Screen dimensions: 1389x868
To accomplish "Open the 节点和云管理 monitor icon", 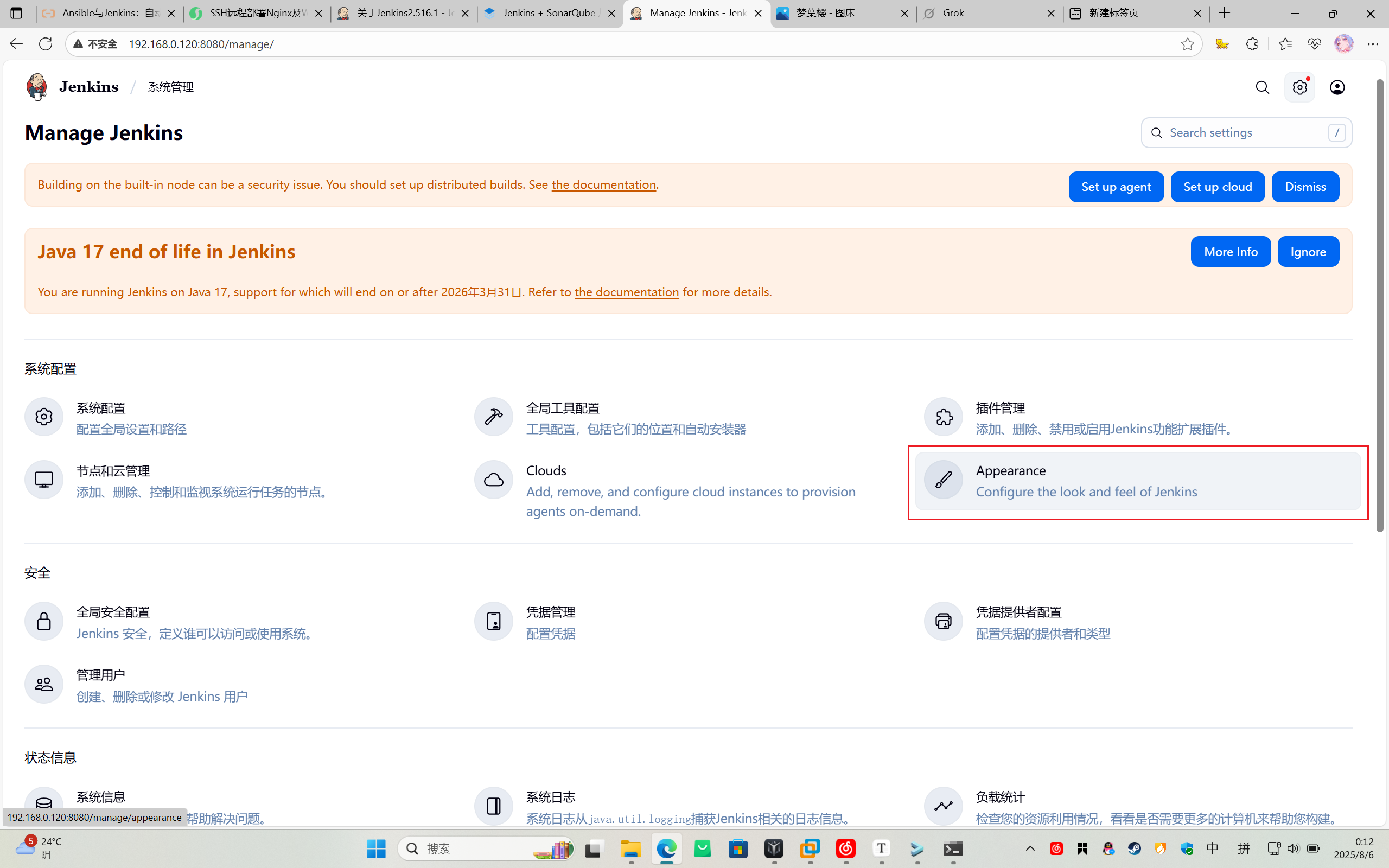I will coord(43,480).
